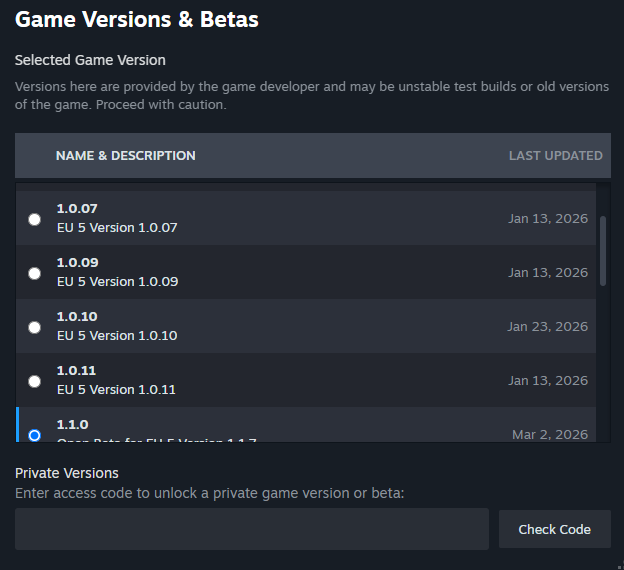Click the bold 1.0.11 version name
The width and height of the screenshot is (624, 570).
[76, 370]
